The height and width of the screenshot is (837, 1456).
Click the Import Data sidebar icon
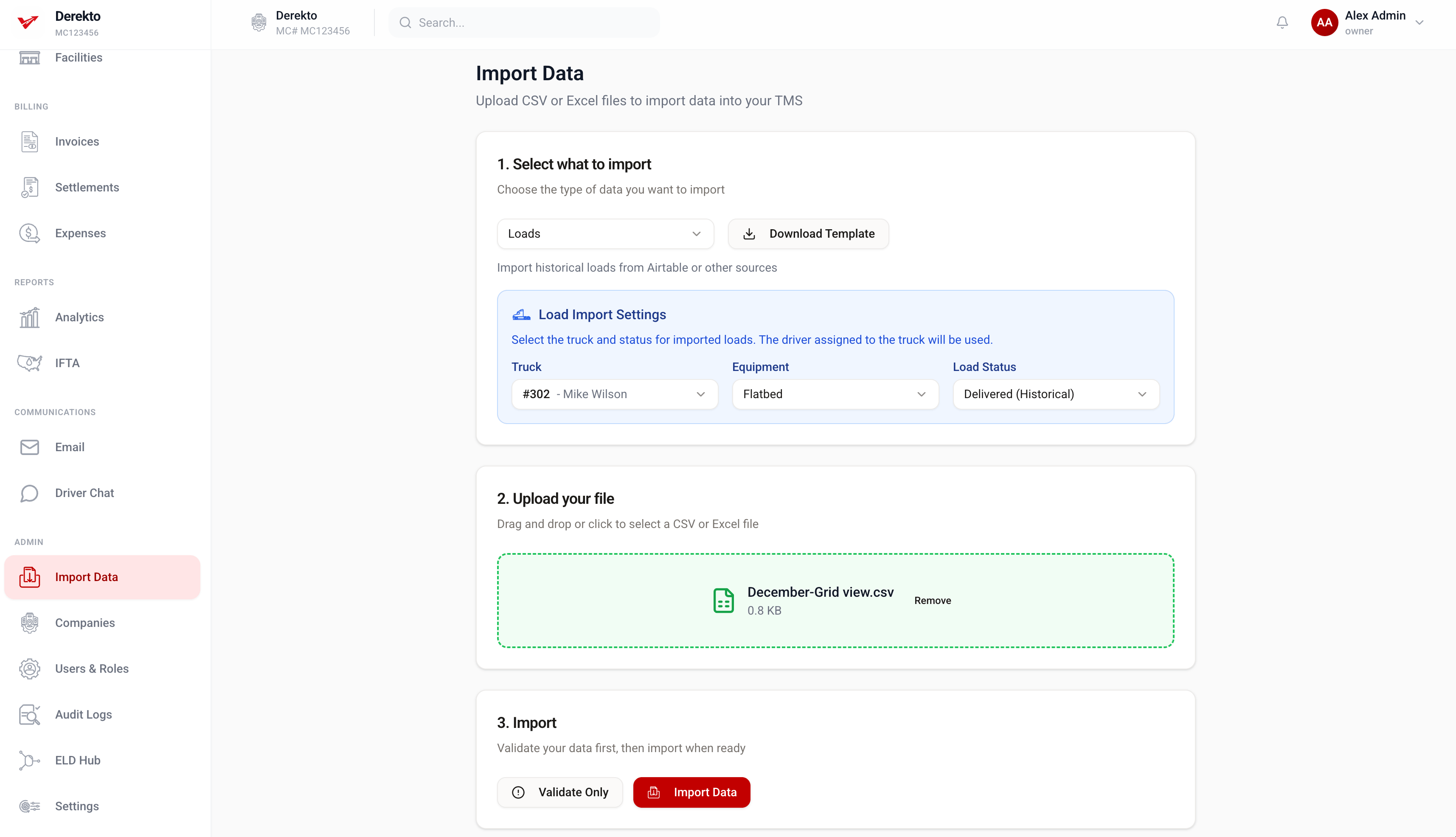point(29,577)
